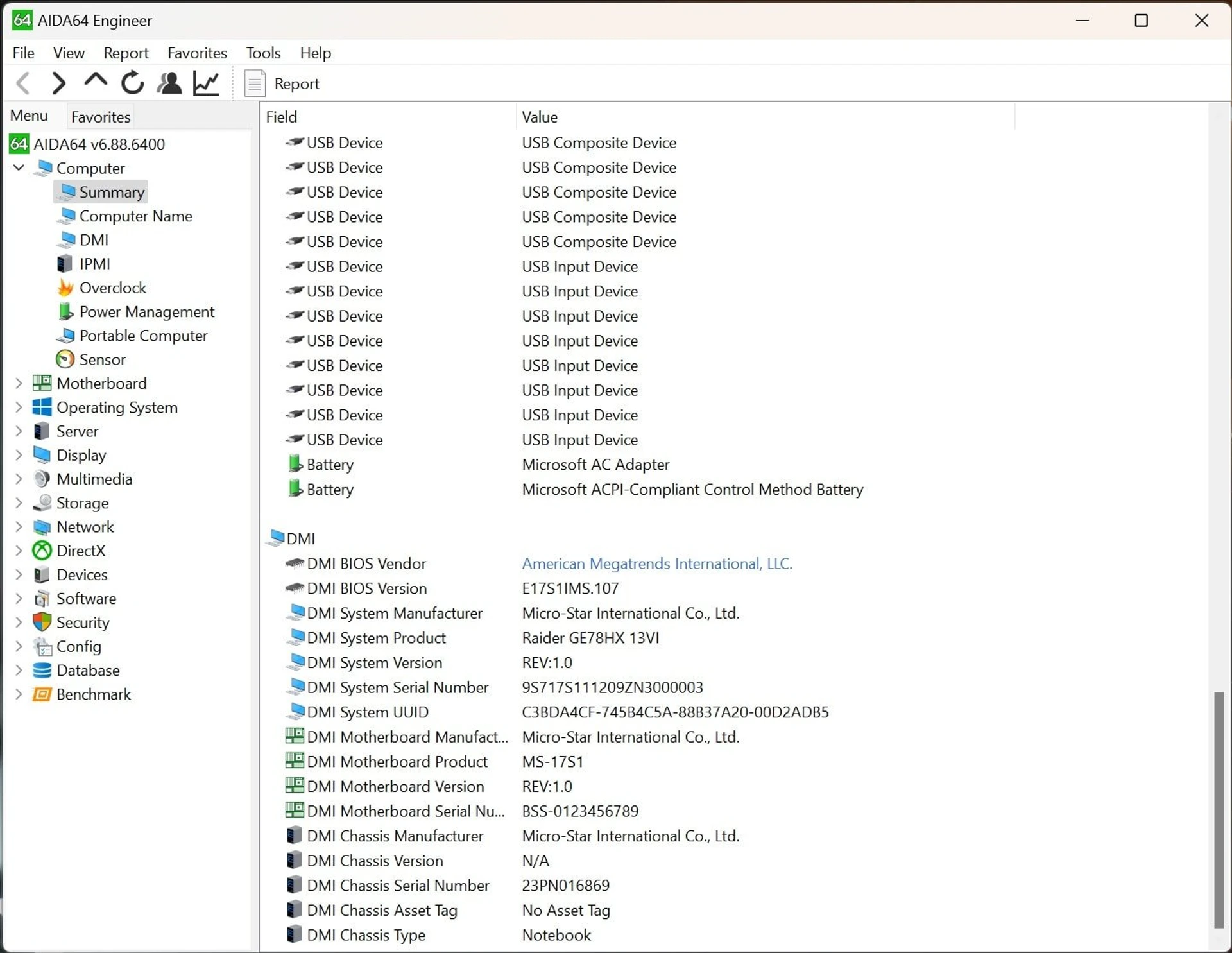The image size is (1232, 953).
Task: Click the Server tower icon
Action: 42,431
